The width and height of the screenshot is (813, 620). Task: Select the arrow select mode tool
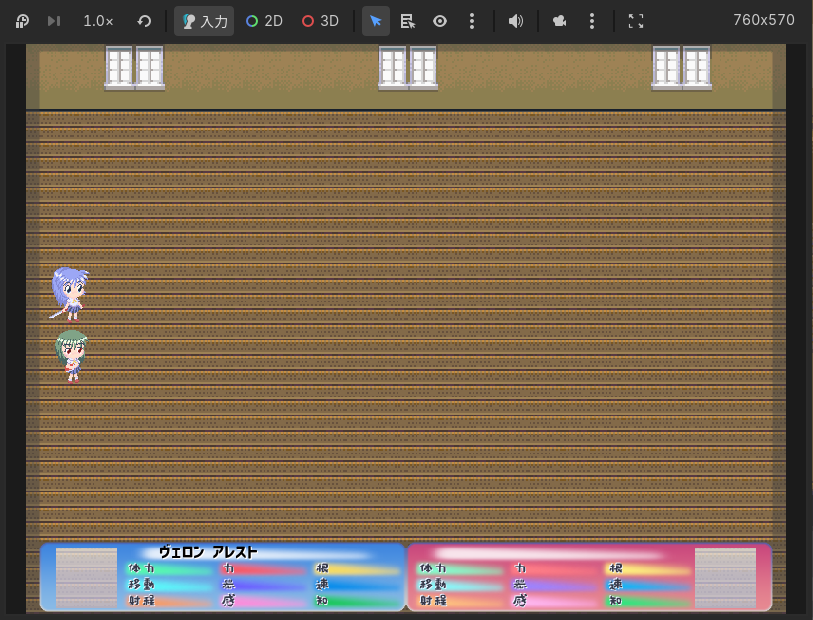376,21
